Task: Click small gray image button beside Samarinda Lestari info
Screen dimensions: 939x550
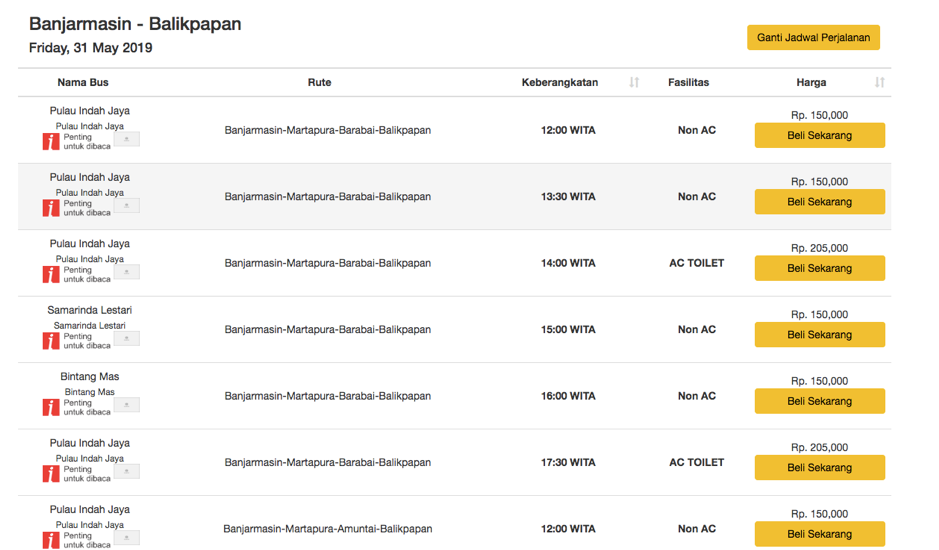Action: pyautogui.click(x=127, y=339)
